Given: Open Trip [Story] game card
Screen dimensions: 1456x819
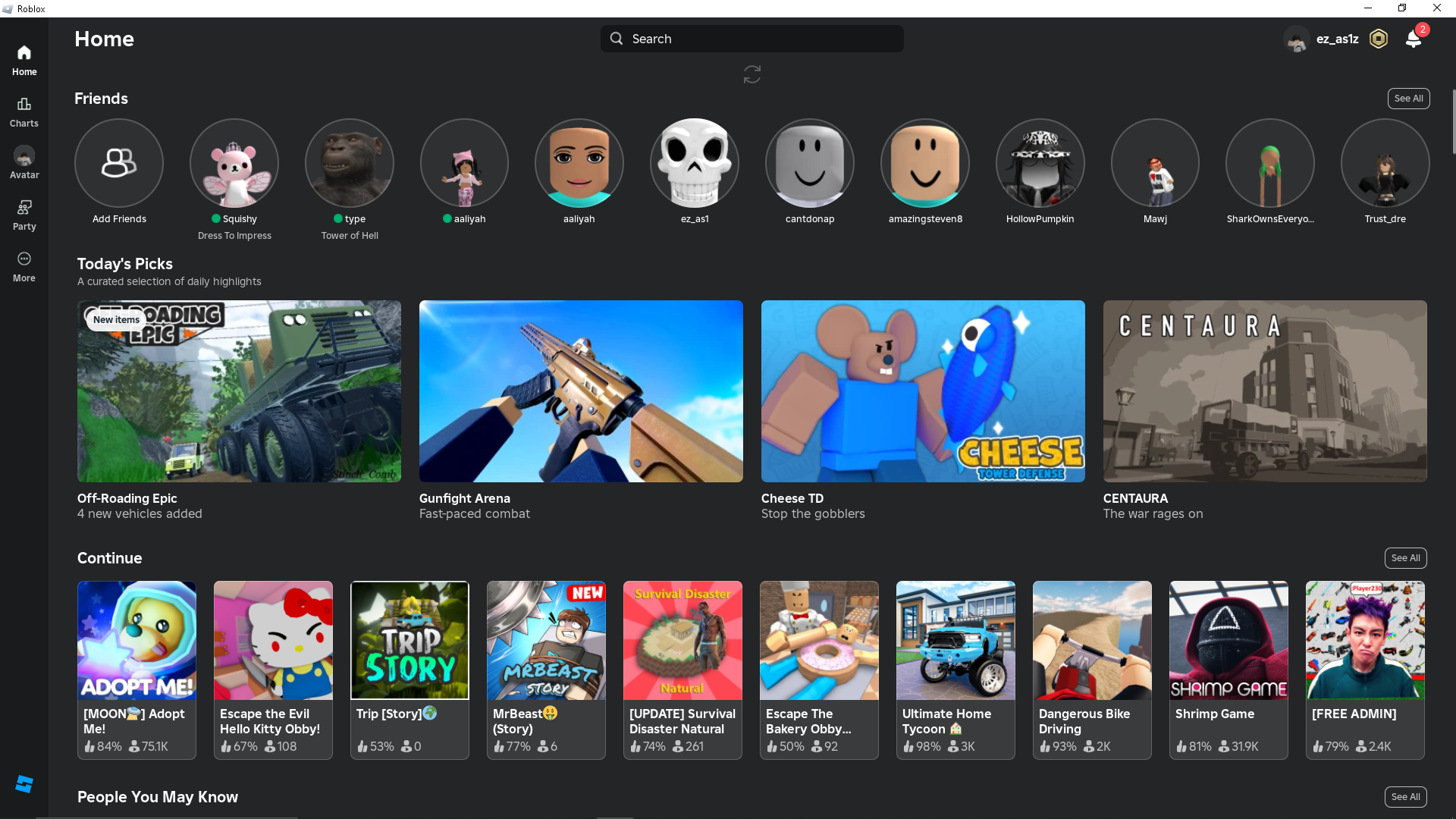Looking at the screenshot, I should pyautogui.click(x=409, y=670).
